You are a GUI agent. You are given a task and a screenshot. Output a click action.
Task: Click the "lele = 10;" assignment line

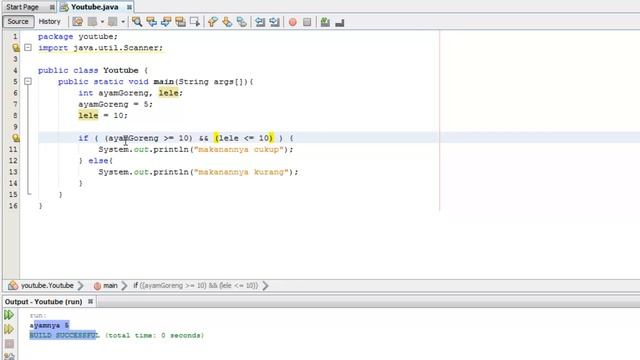(103, 116)
